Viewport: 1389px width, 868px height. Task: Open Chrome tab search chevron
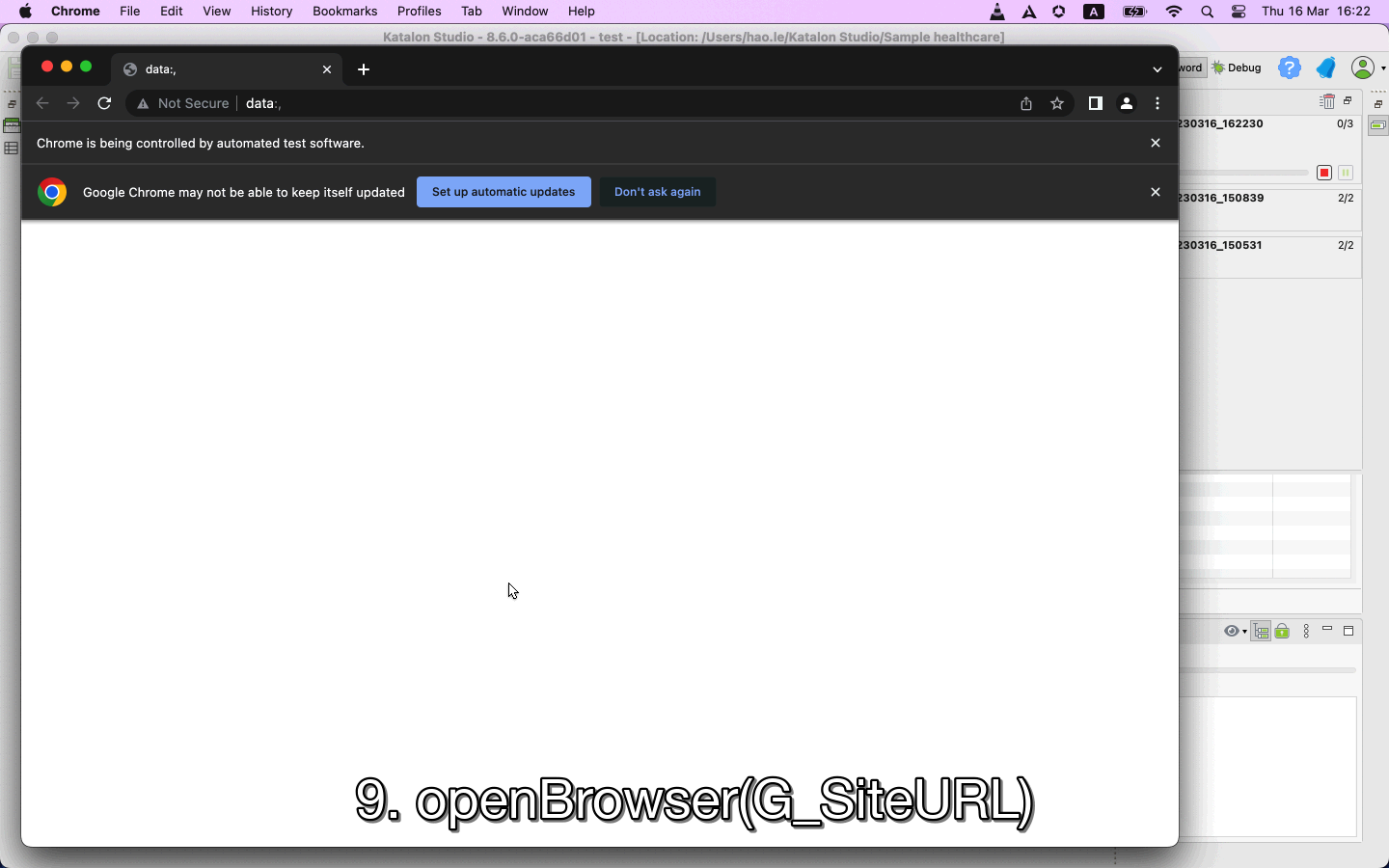(x=1157, y=69)
